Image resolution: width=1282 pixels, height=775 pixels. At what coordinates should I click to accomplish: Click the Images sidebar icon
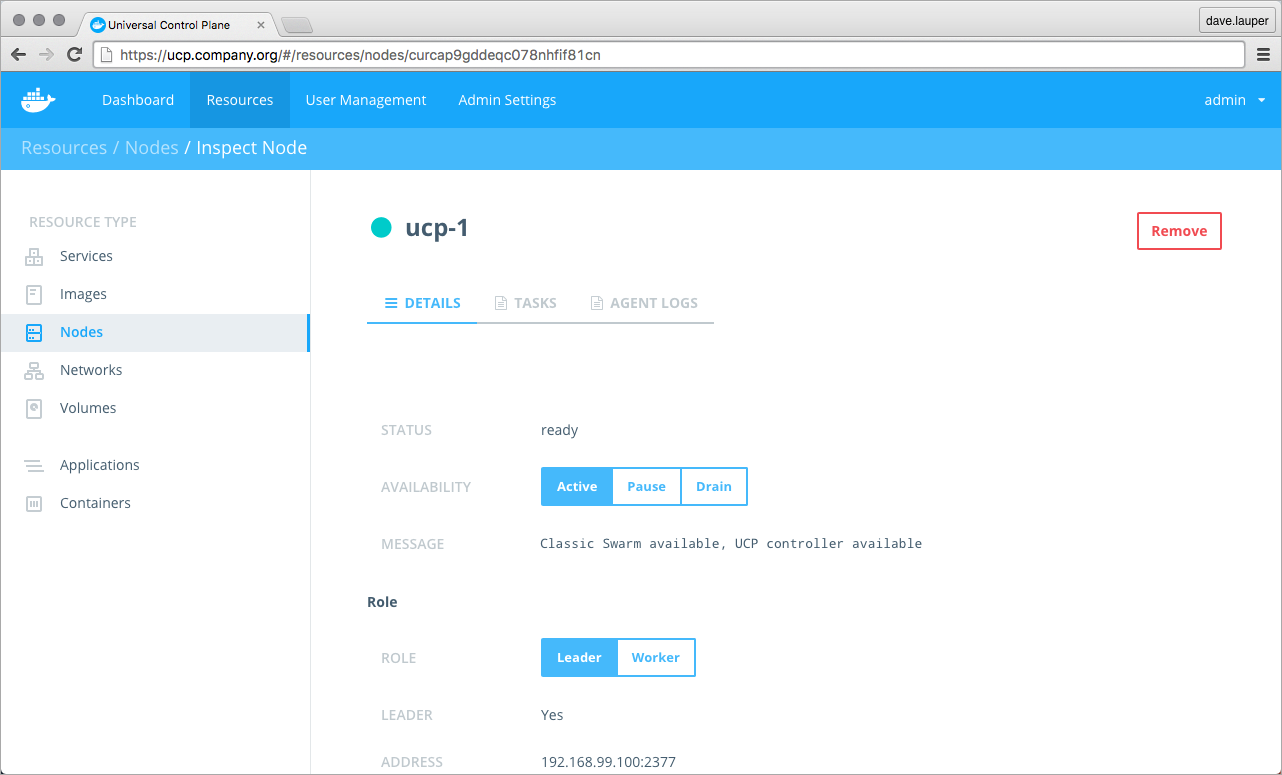pos(34,294)
